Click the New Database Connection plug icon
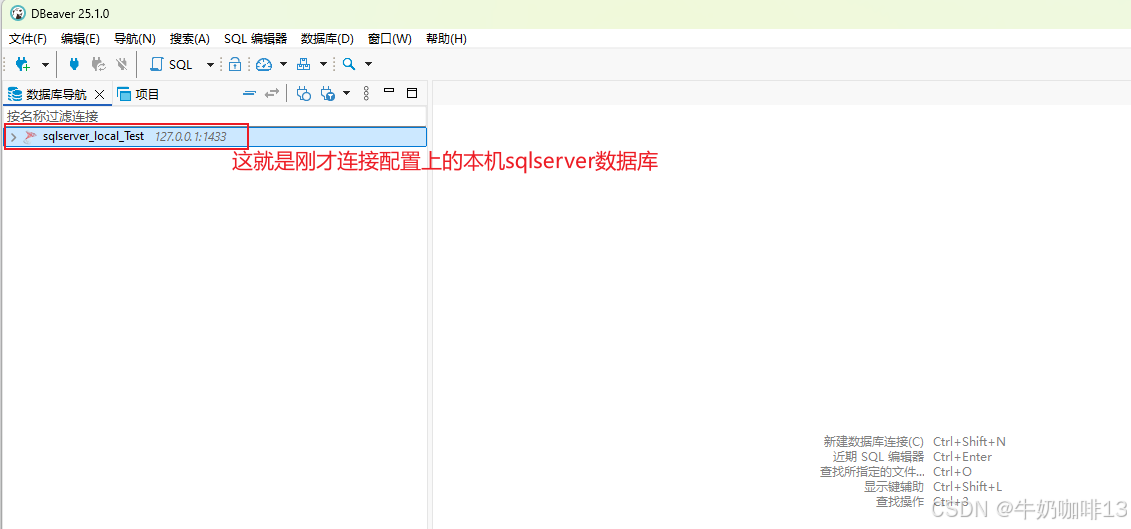This screenshot has height=529, width=1131. click(x=22, y=64)
